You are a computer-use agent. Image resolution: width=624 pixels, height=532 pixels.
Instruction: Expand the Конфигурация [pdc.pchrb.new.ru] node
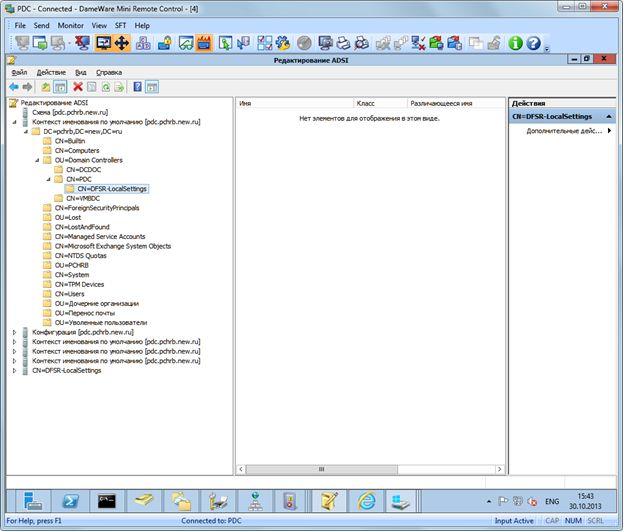point(14,332)
